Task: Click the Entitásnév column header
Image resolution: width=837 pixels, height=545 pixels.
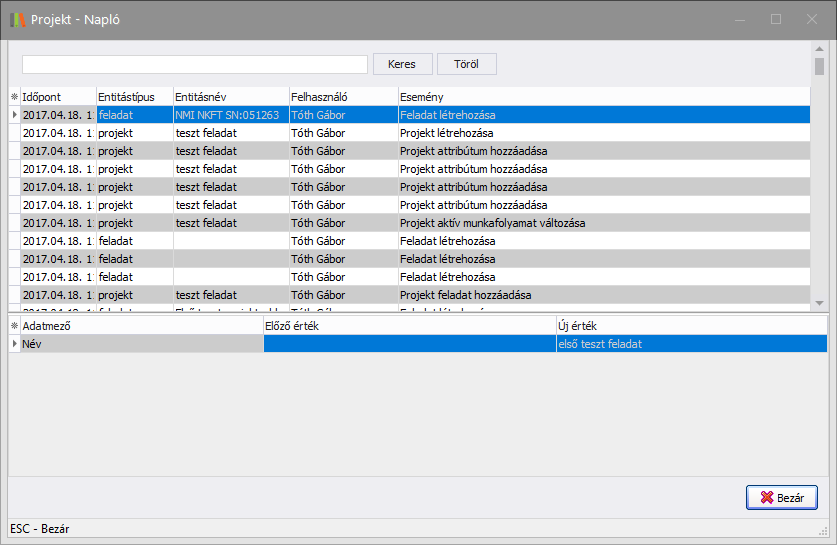Action: coord(230,96)
